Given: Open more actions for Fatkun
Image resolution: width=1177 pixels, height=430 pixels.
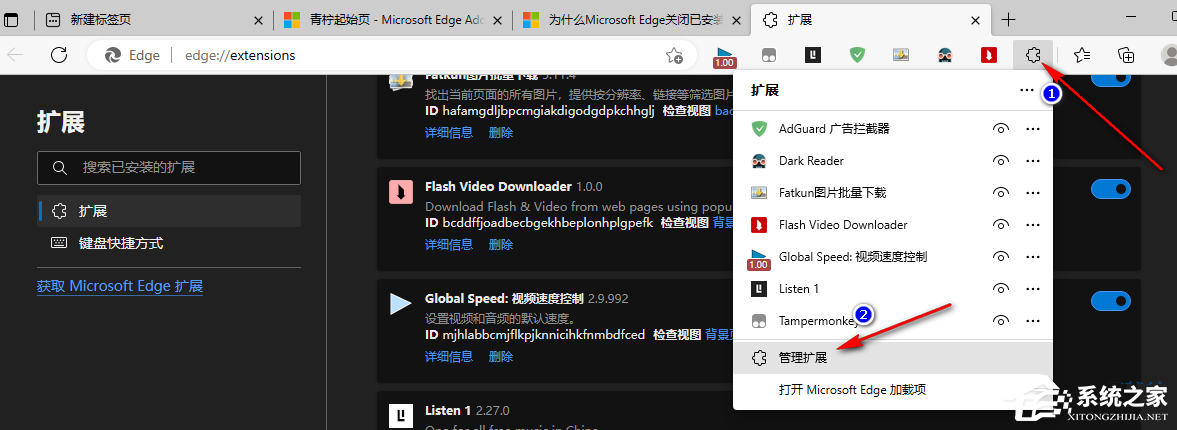Looking at the screenshot, I should pos(1033,193).
